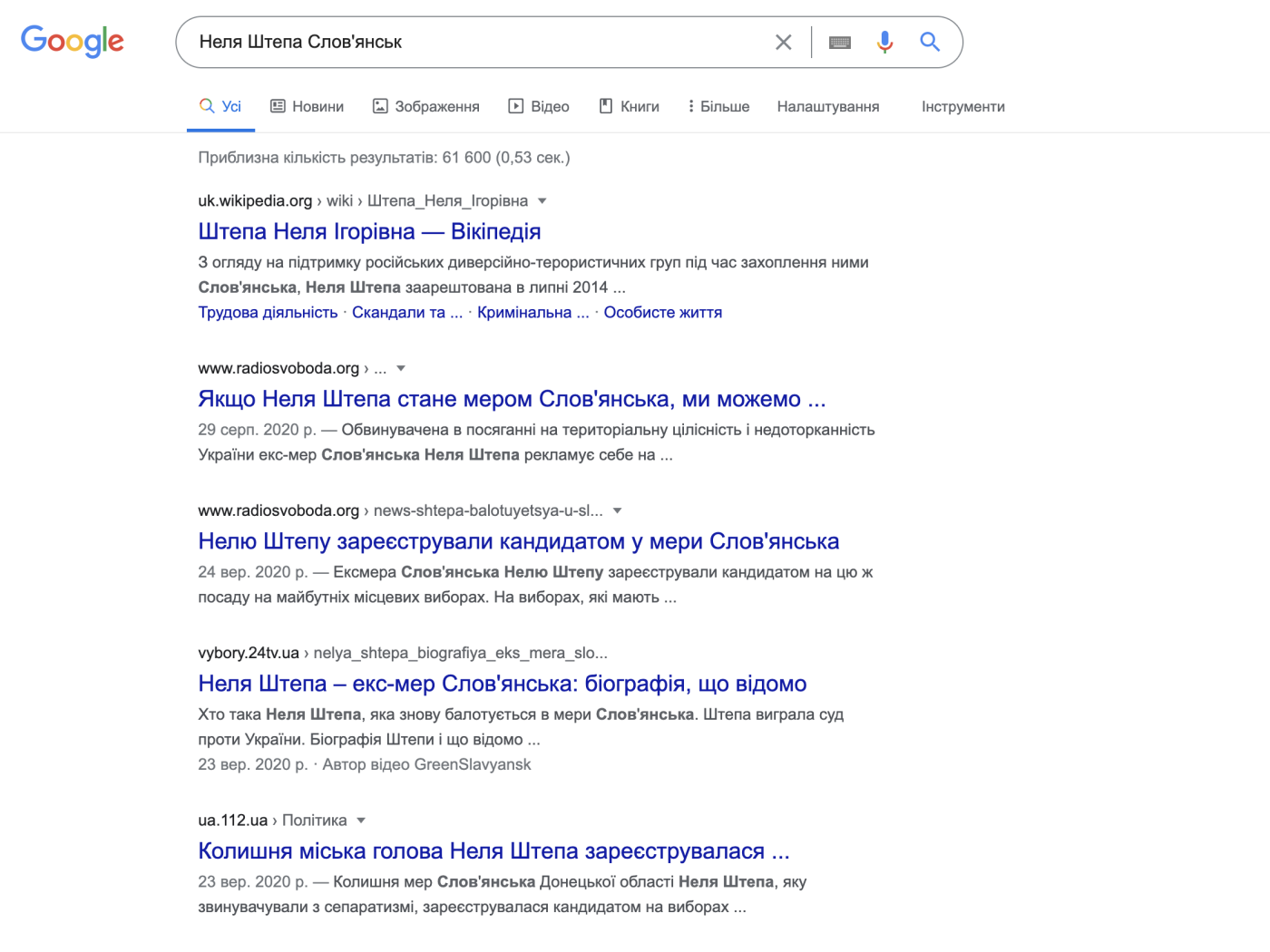Viewport: 1270px width, 952px height.
Task: Expand dropdown arrow next to news-shtepa-balotuyetsya result
Action: point(618,511)
